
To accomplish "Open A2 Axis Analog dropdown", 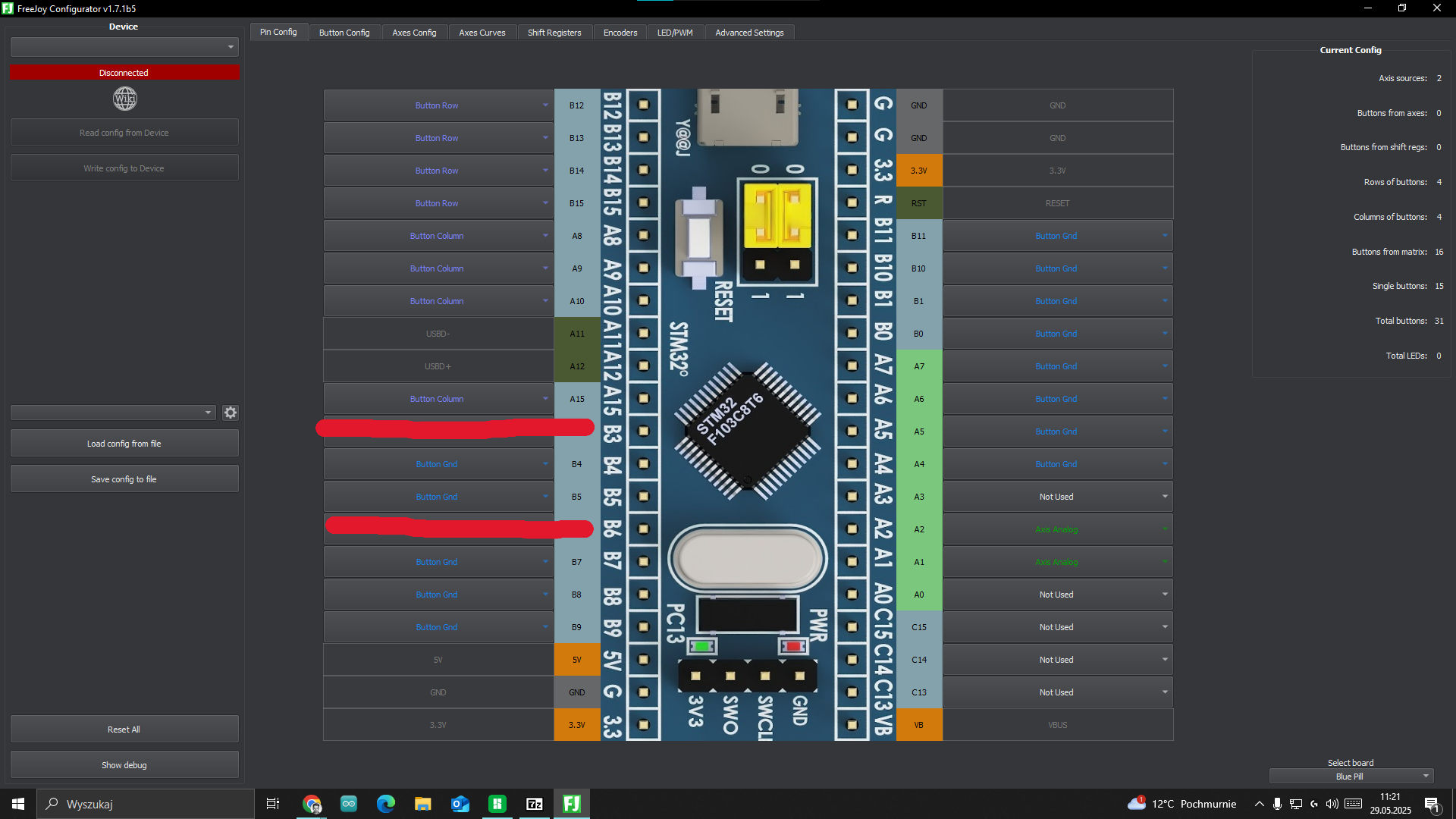I will 1058,529.
